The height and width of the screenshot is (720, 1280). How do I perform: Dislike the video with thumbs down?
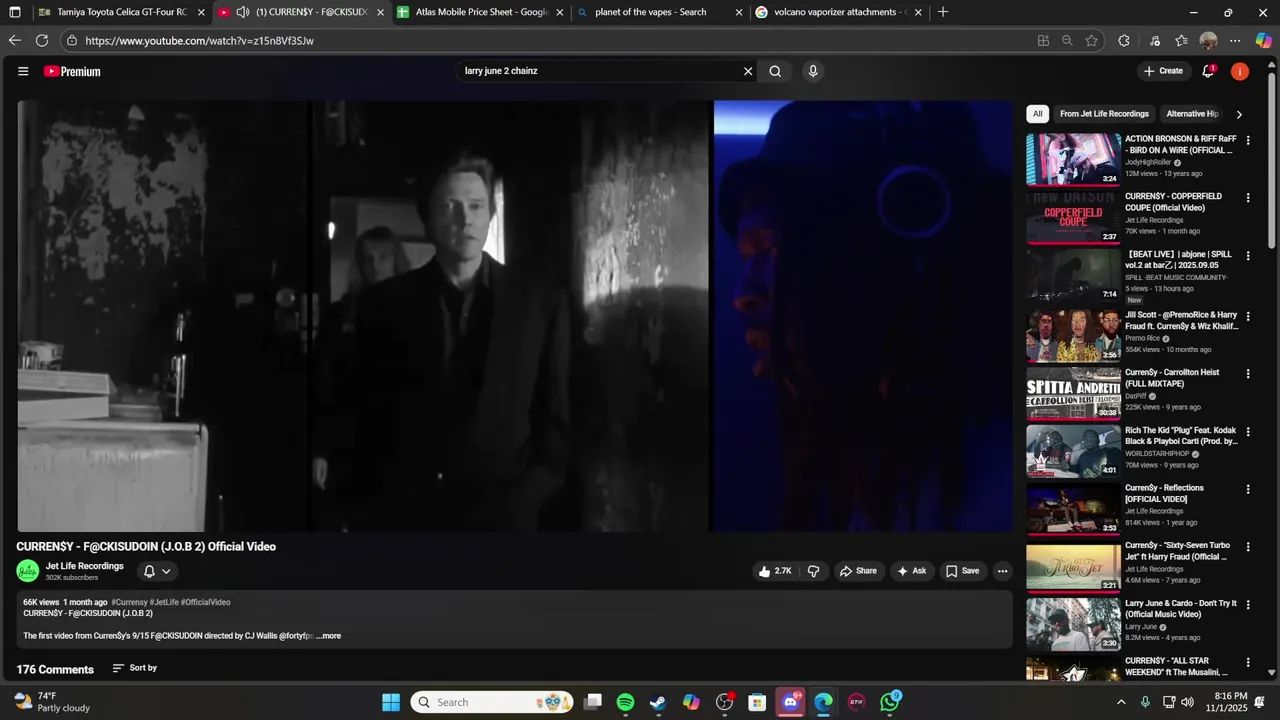point(813,571)
